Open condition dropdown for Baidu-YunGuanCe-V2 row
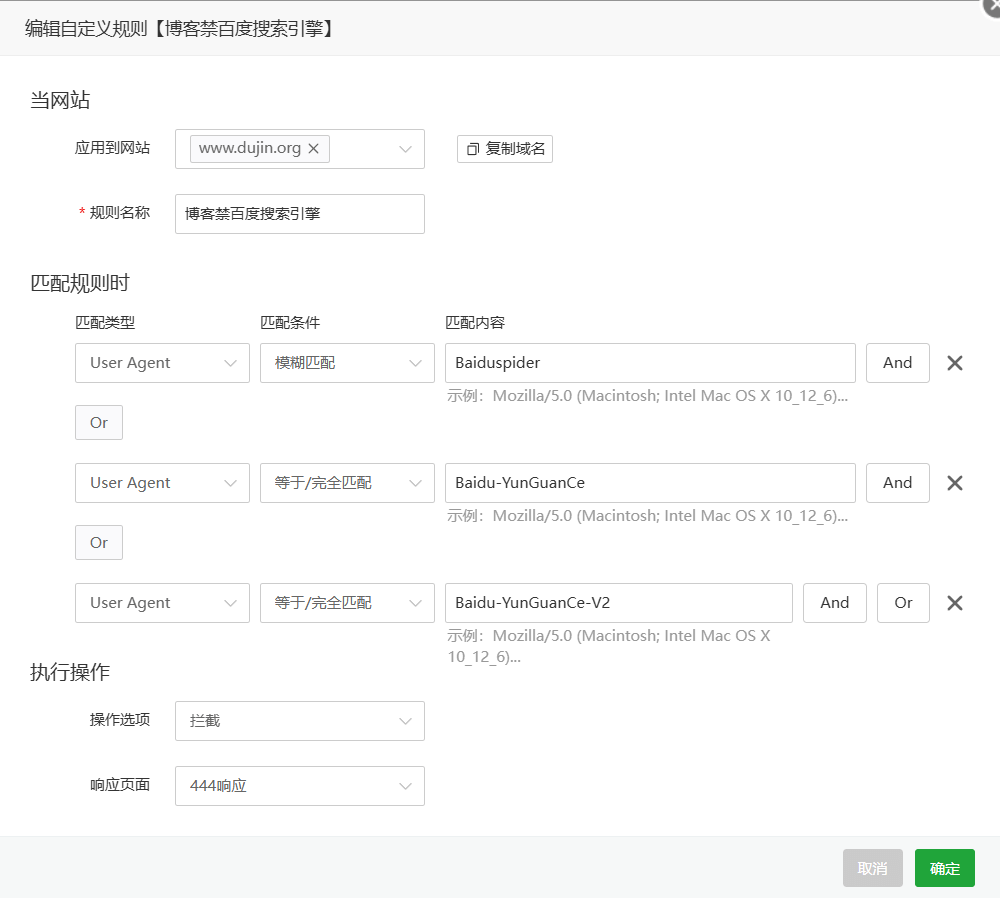This screenshot has height=898, width=1000. pos(347,603)
